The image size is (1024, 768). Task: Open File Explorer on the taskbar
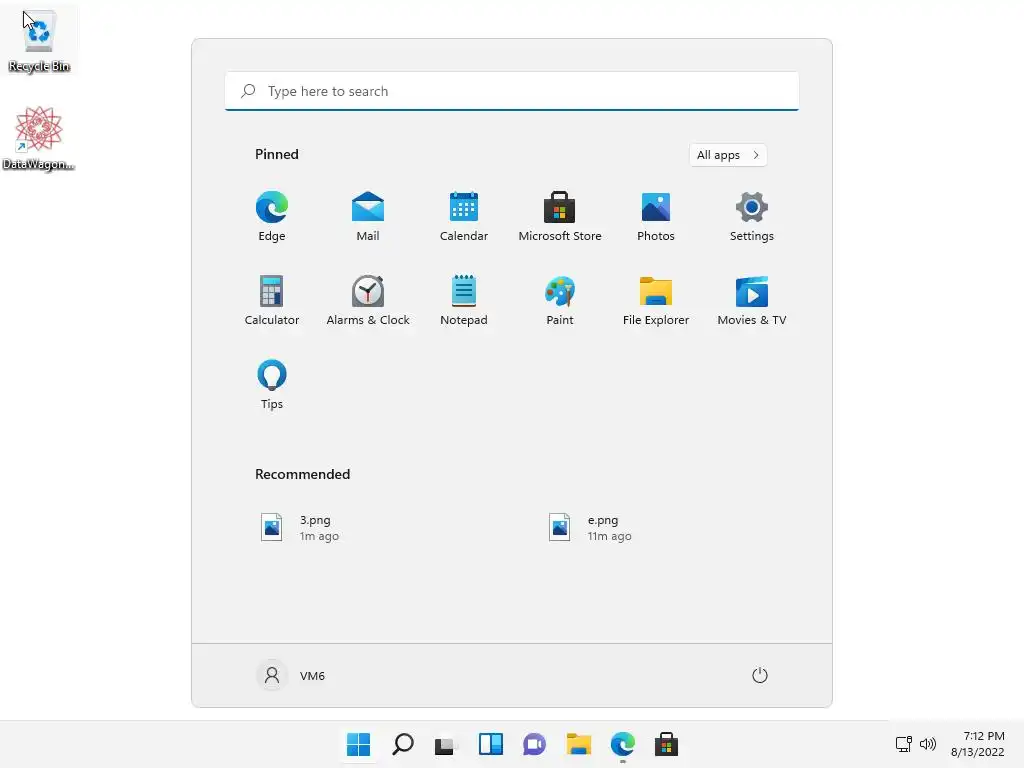point(579,744)
